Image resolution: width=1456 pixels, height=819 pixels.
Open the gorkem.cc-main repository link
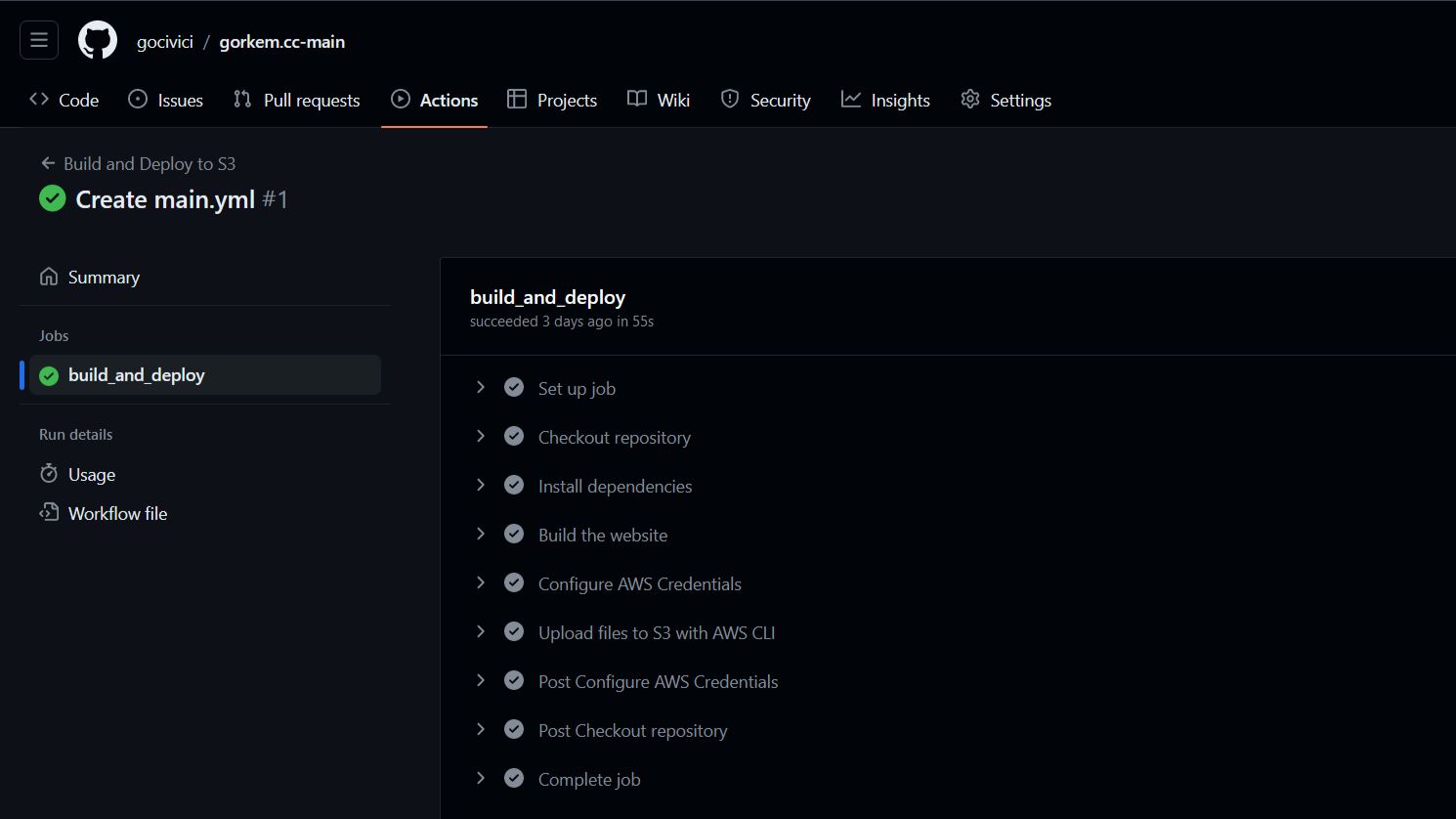(x=281, y=42)
